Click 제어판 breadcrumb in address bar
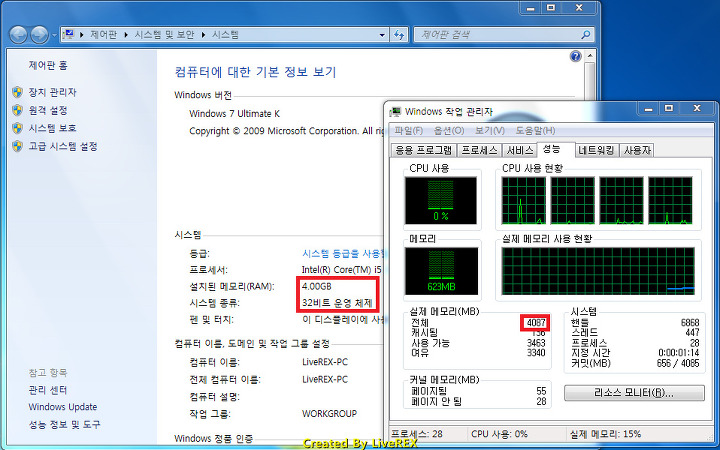Image resolution: width=720 pixels, height=450 pixels. [103, 34]
